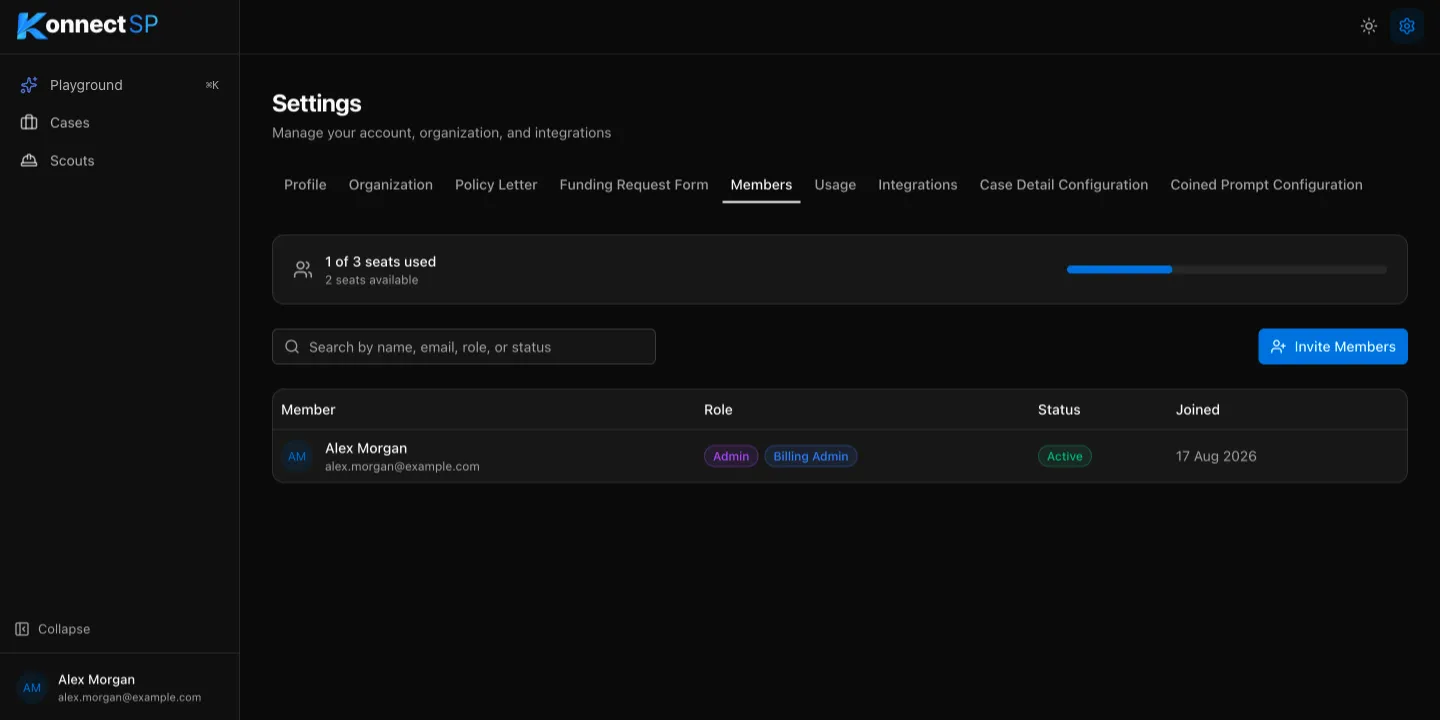Click the search magnifier icon
This screenshot has height=720, width=1440.
[292, 347]
